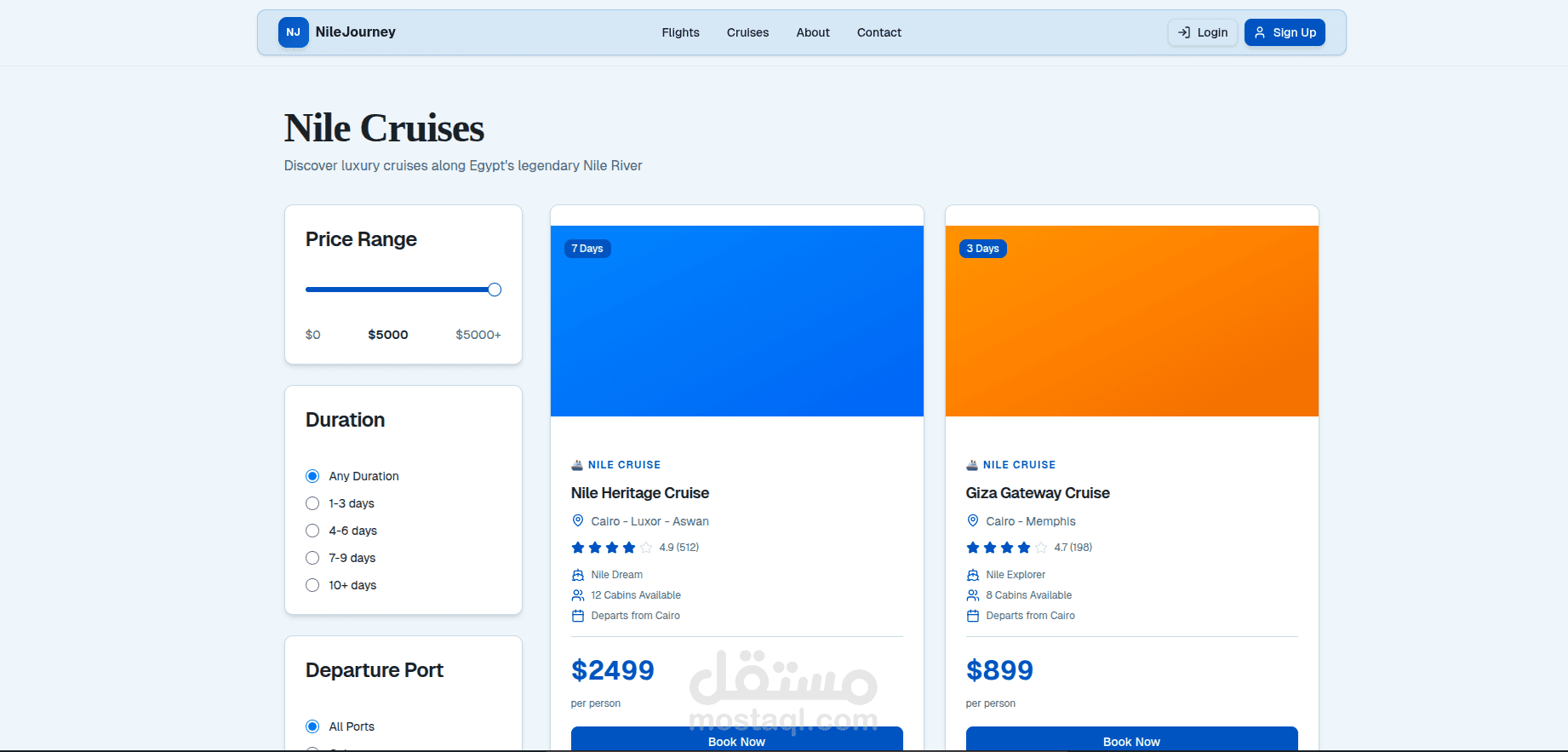Click the user icon in Sign Up
1568x752 pixels.
[x=1260, y=32]
